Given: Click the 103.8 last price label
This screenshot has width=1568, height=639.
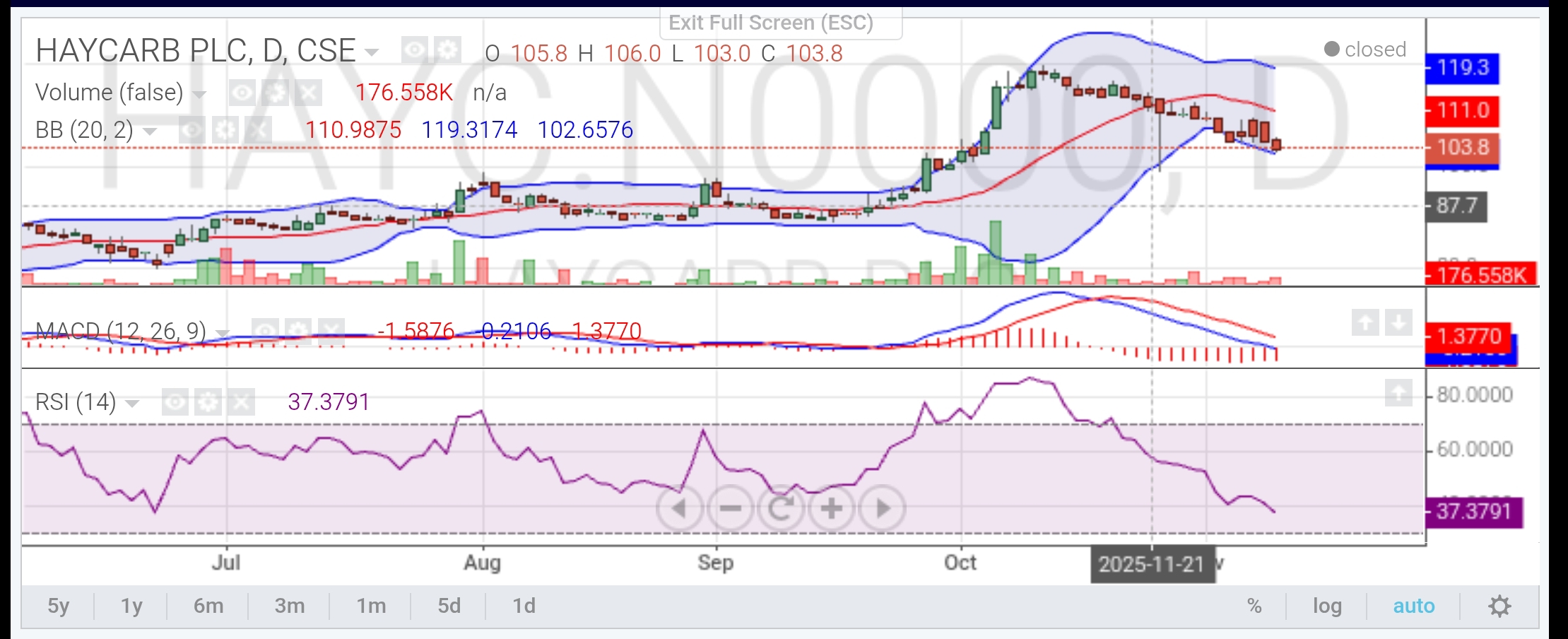Looking at the screenshot, I should point(1462,147).
